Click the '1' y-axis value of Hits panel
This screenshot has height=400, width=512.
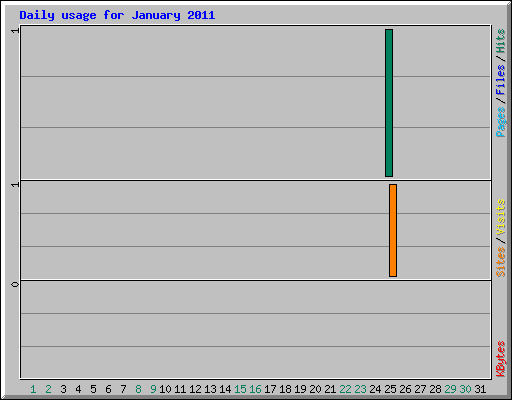[x=15, y=31]
